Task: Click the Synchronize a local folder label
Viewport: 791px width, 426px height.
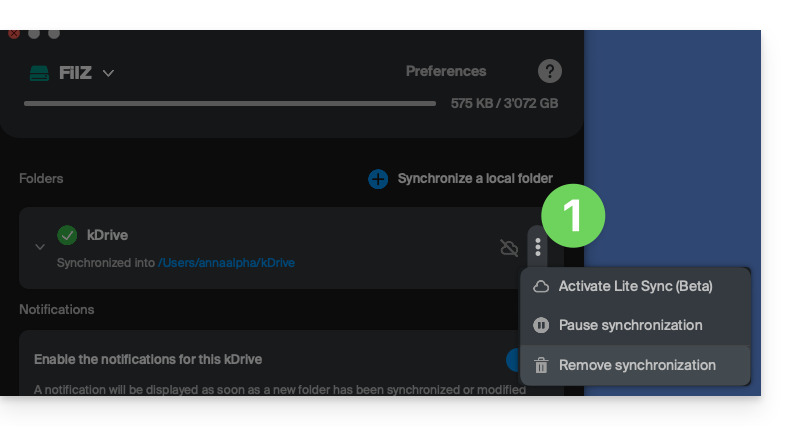Action: (475, 179)
